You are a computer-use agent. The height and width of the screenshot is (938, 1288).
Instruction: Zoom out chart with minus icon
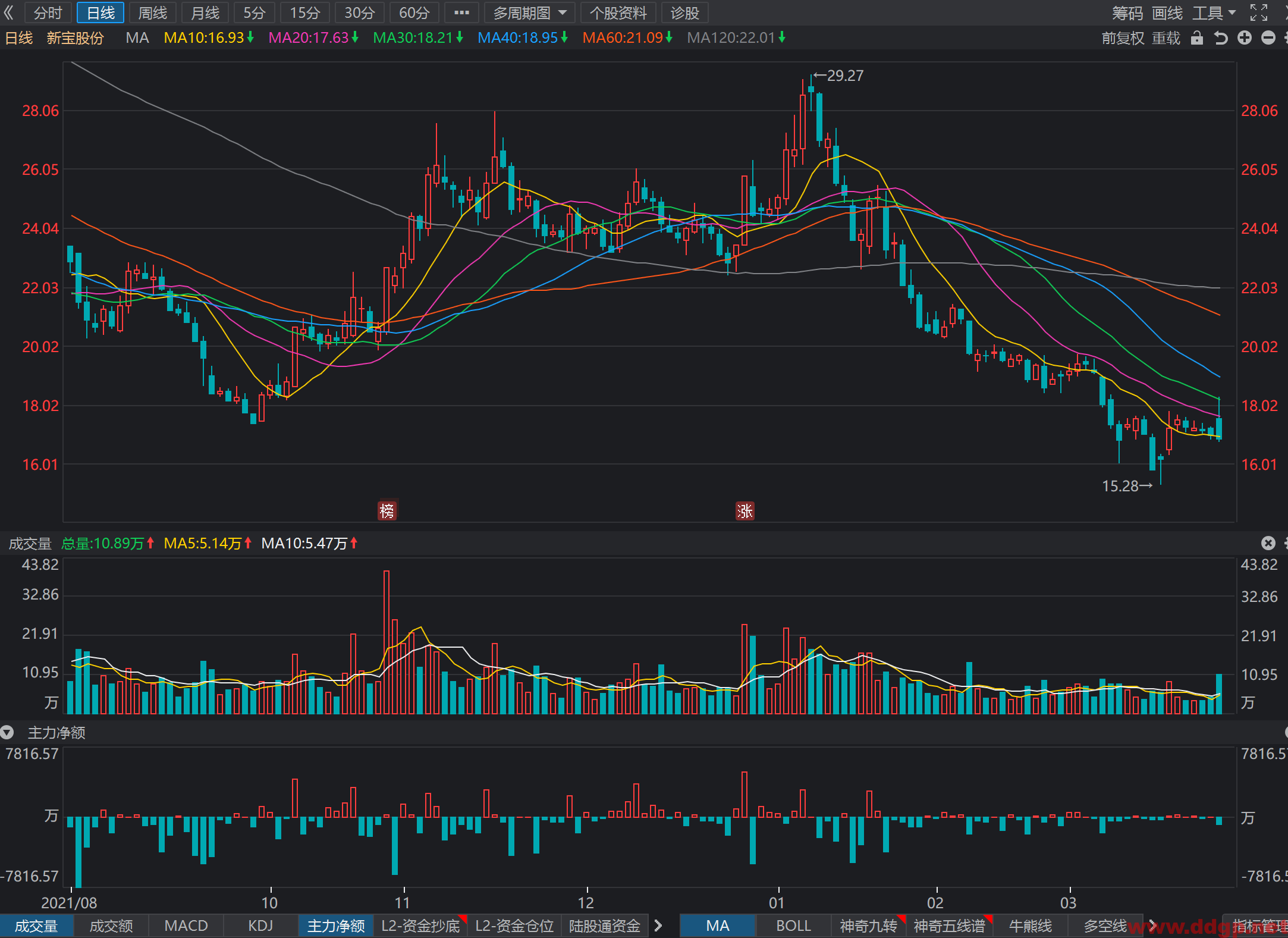1268,38
